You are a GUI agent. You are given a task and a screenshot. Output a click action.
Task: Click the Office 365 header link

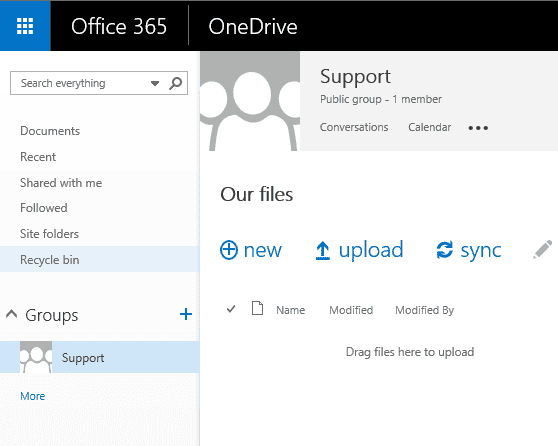(119, 27)
